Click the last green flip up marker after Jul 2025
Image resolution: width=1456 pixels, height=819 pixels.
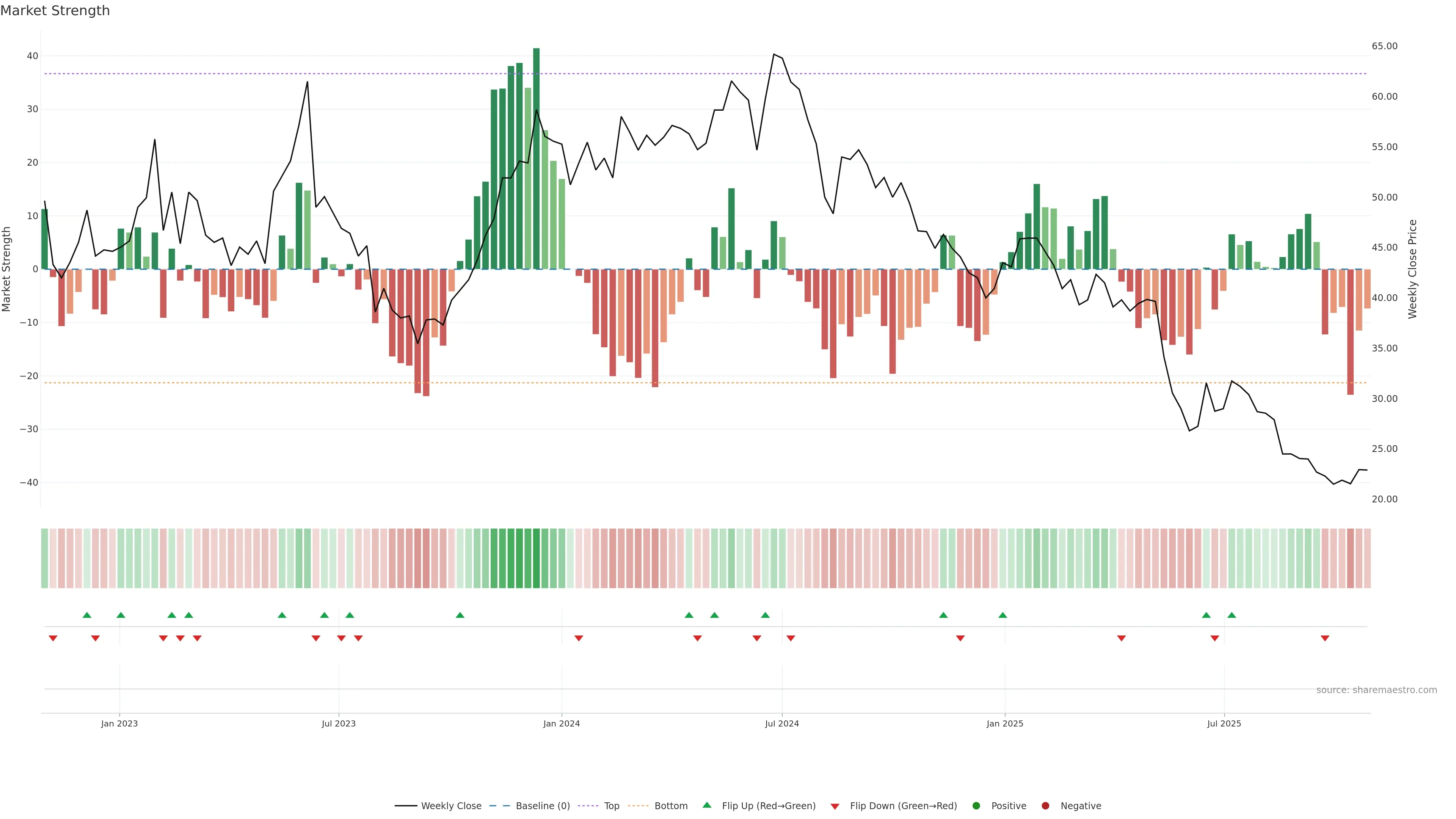1232,615
